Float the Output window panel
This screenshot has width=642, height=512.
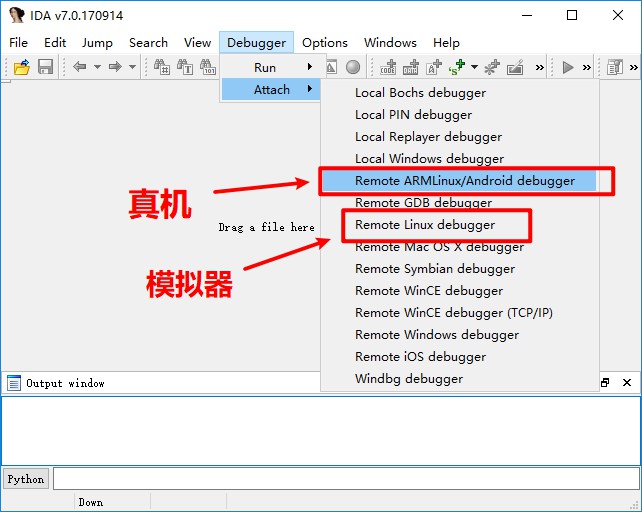pyautogui.click(x=605, y=383)
